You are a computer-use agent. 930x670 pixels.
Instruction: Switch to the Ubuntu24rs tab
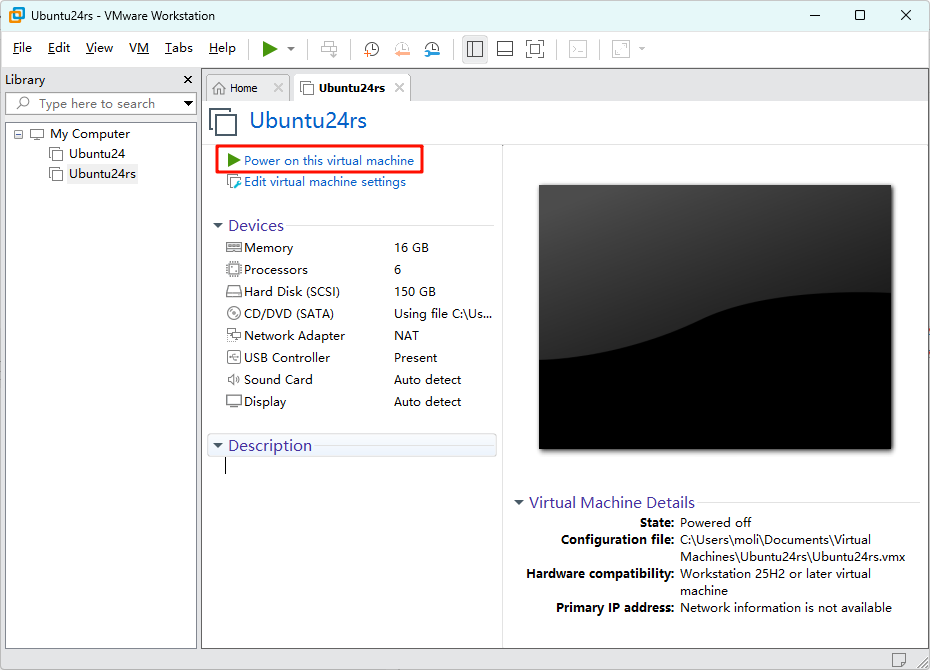tap(352, 88)
